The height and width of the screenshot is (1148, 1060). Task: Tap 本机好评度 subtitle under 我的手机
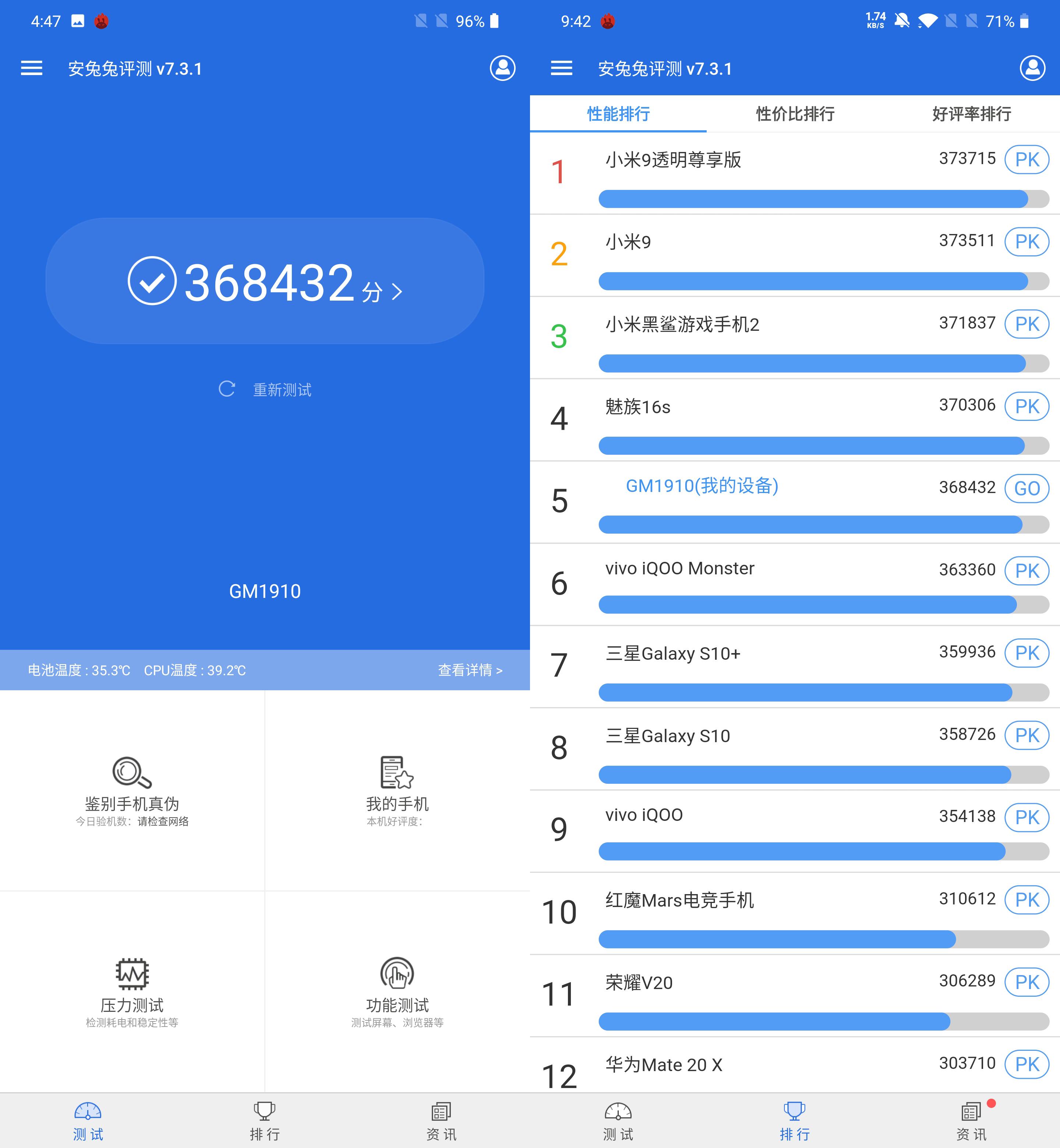pos(395,821)
